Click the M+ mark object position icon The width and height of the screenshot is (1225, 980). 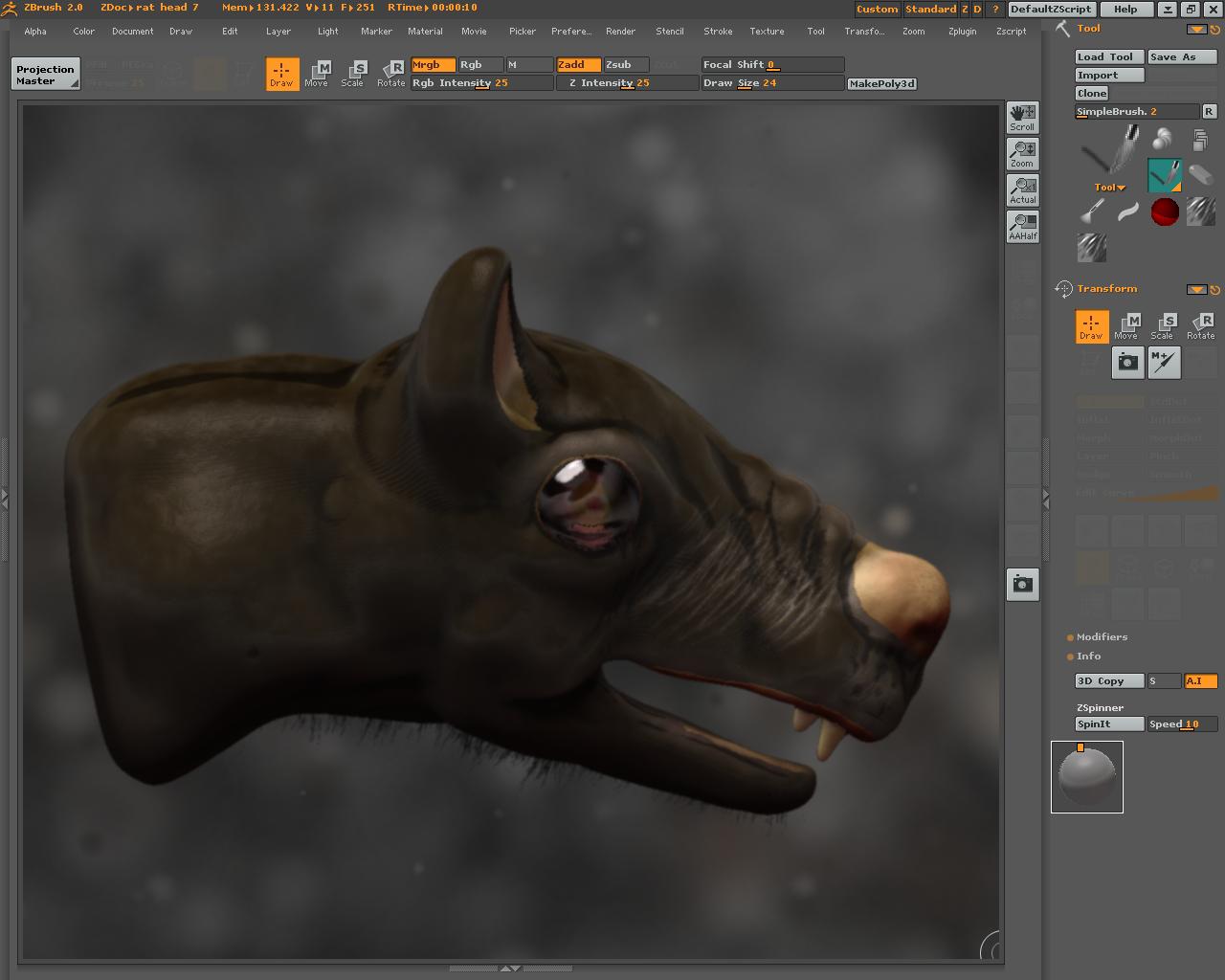[1165, 363]
